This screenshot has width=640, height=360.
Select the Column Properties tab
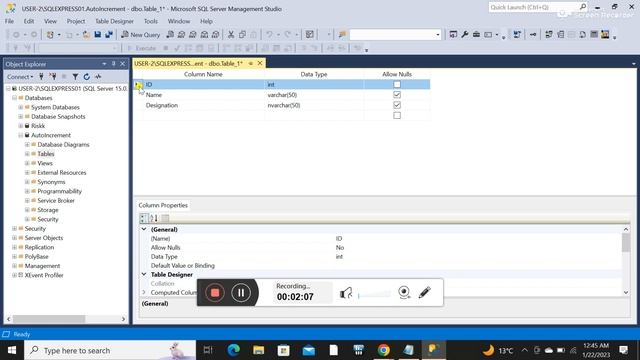163,205
